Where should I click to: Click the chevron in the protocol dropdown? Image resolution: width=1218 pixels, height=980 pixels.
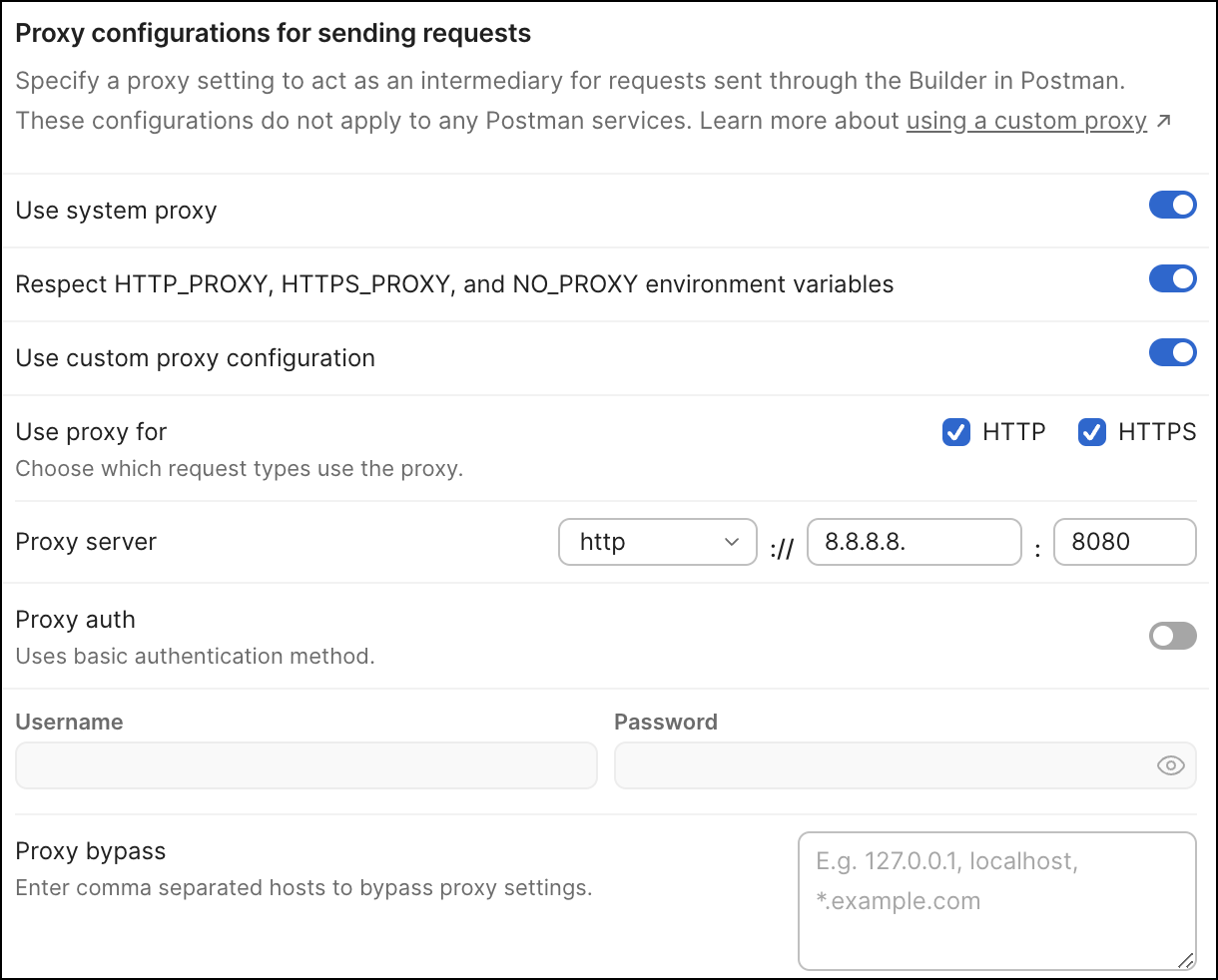tap(731, 542)
